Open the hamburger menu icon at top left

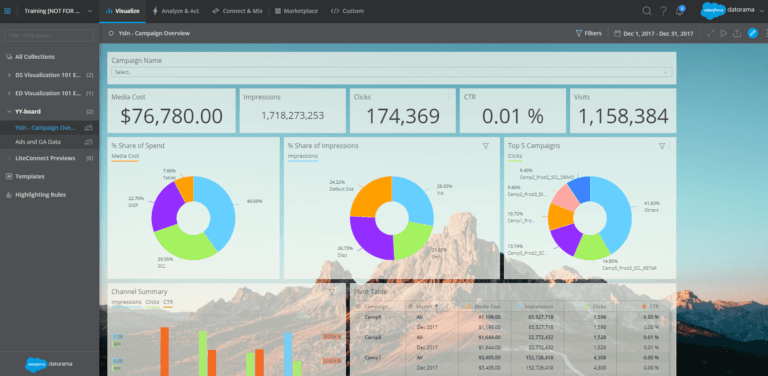click(7, 11)
